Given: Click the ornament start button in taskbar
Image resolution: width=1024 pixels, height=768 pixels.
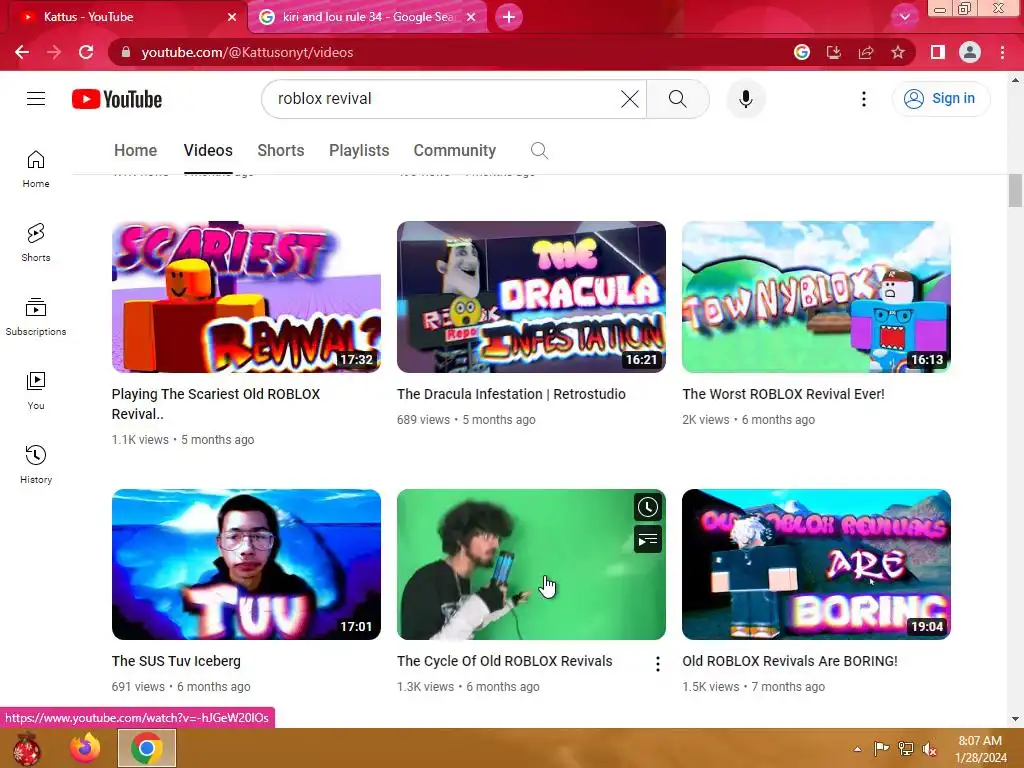Looking at the screenshot, I should click(x=26, y=748).
